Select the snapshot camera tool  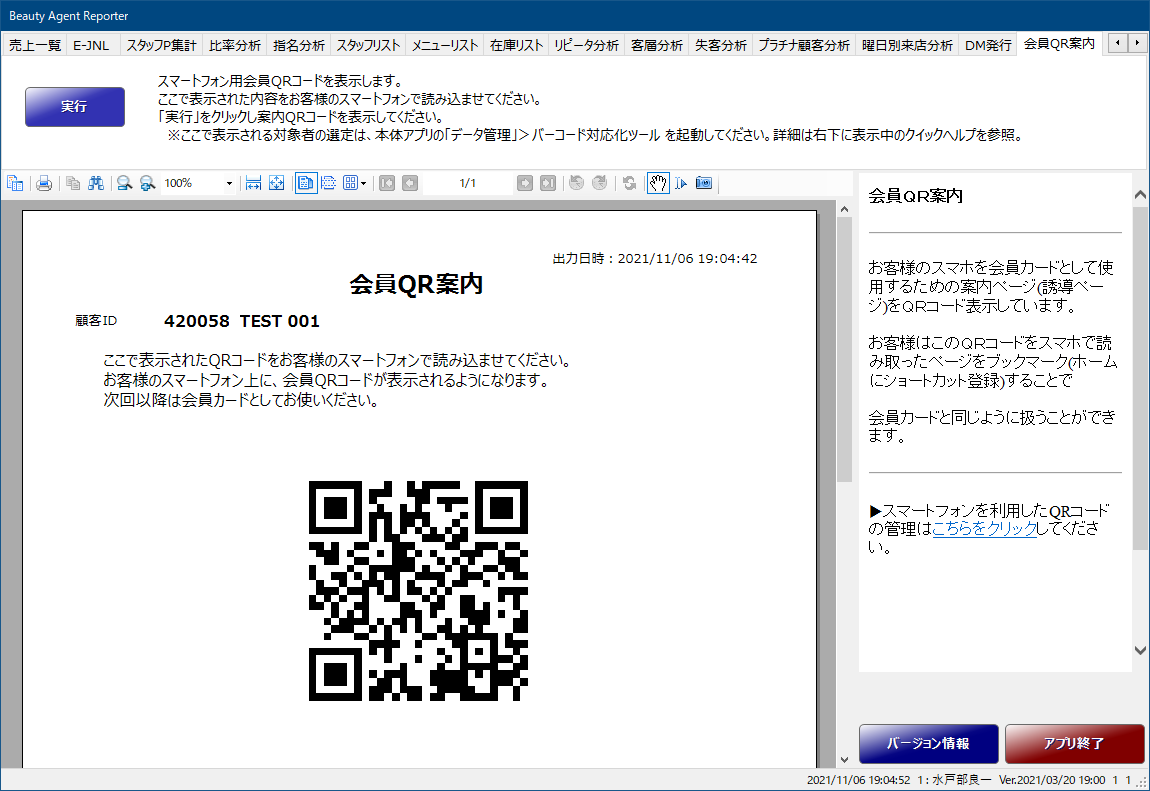coord(704,183)
